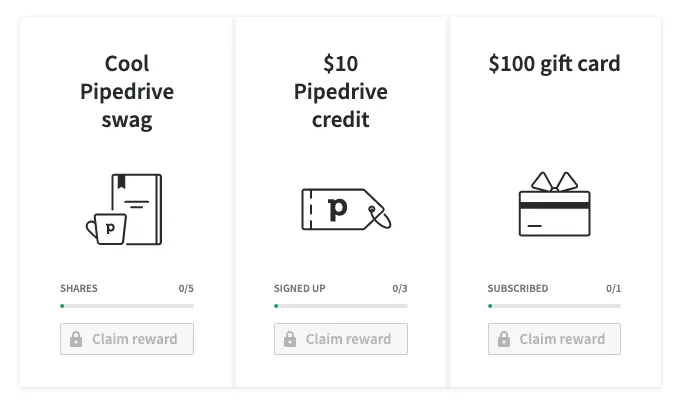The width and height of the screenshot is (684, 406).
Task: Click the 0/3 signed up counter
Action: tap(400, 288)
